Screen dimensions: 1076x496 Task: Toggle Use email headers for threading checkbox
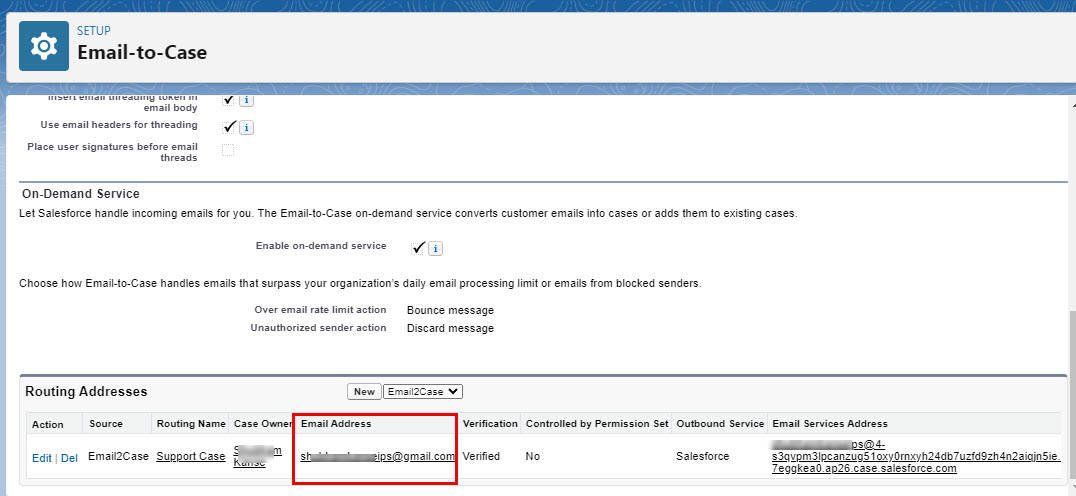pos(229,127)
